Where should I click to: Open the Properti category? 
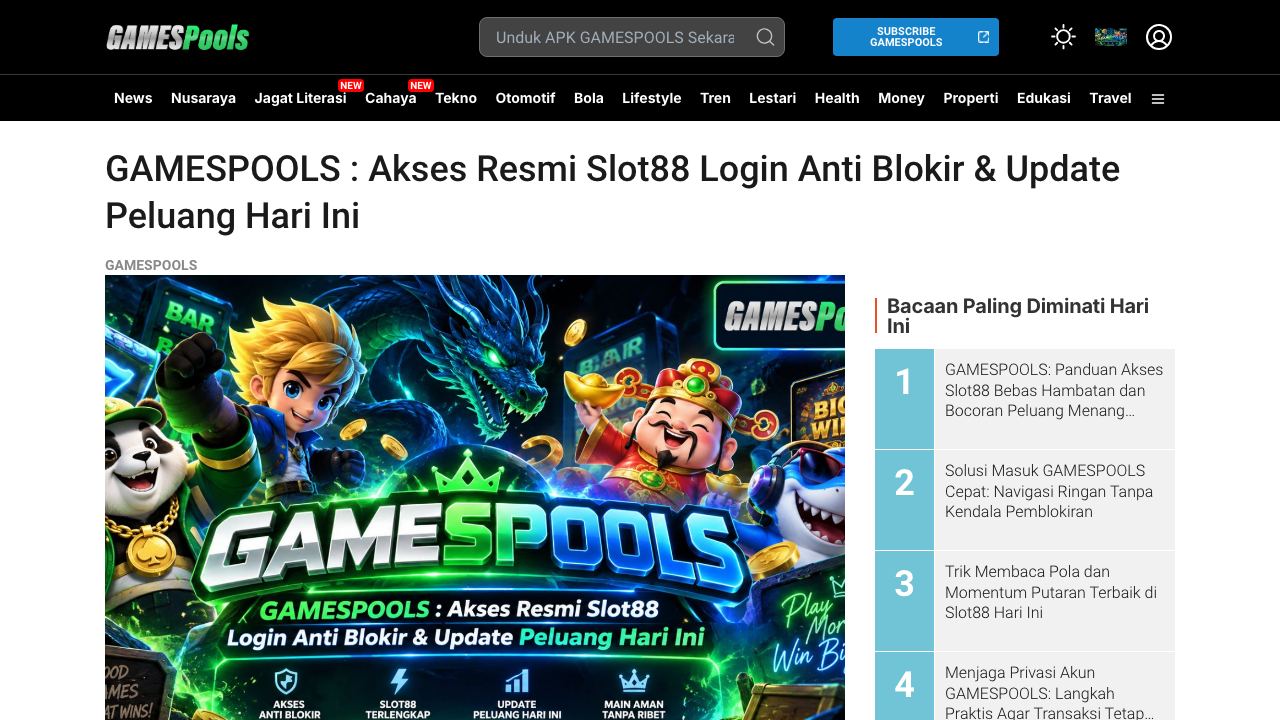pyautogui.click(x=970, y=98)
